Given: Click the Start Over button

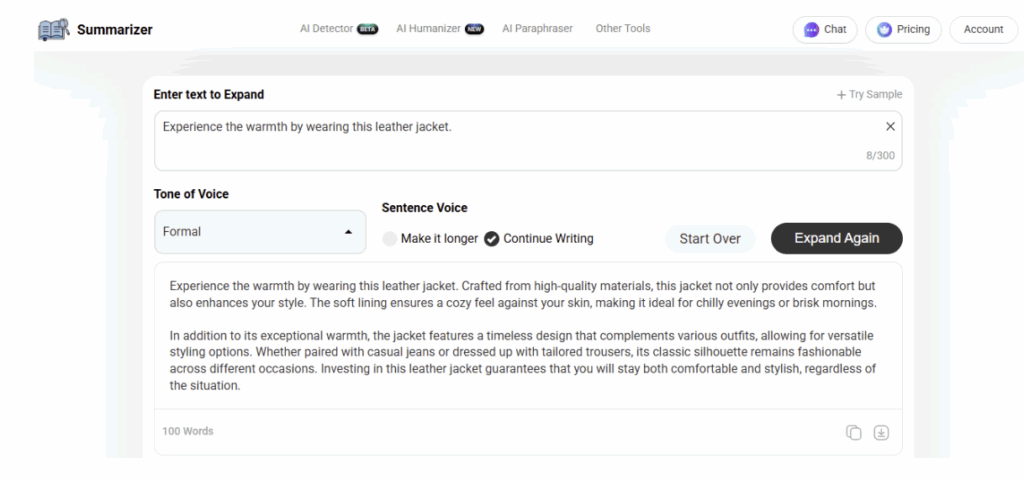Looking at the screenshot, I should (710, 239).
